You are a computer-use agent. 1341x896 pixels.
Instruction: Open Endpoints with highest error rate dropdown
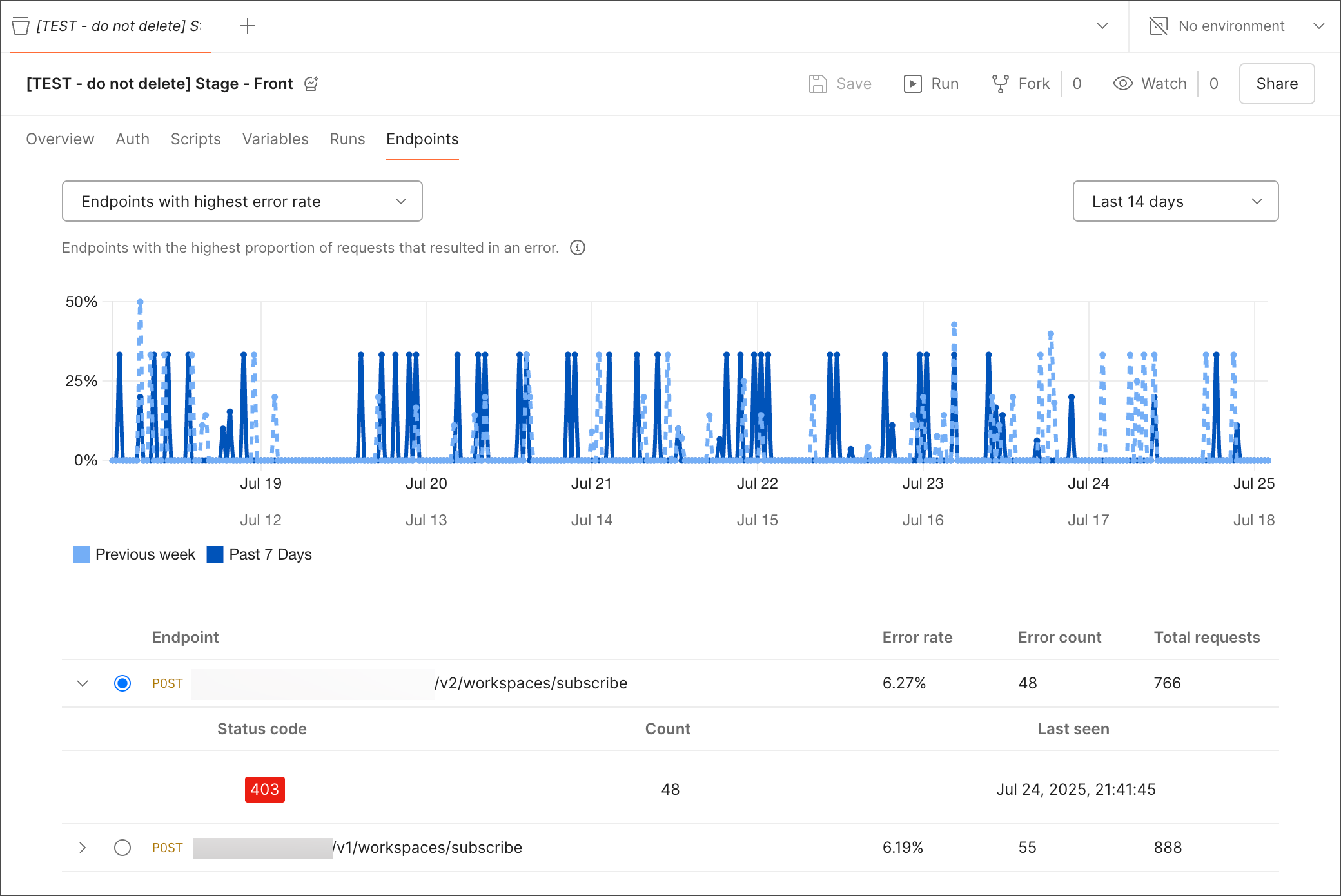(242, 201)
